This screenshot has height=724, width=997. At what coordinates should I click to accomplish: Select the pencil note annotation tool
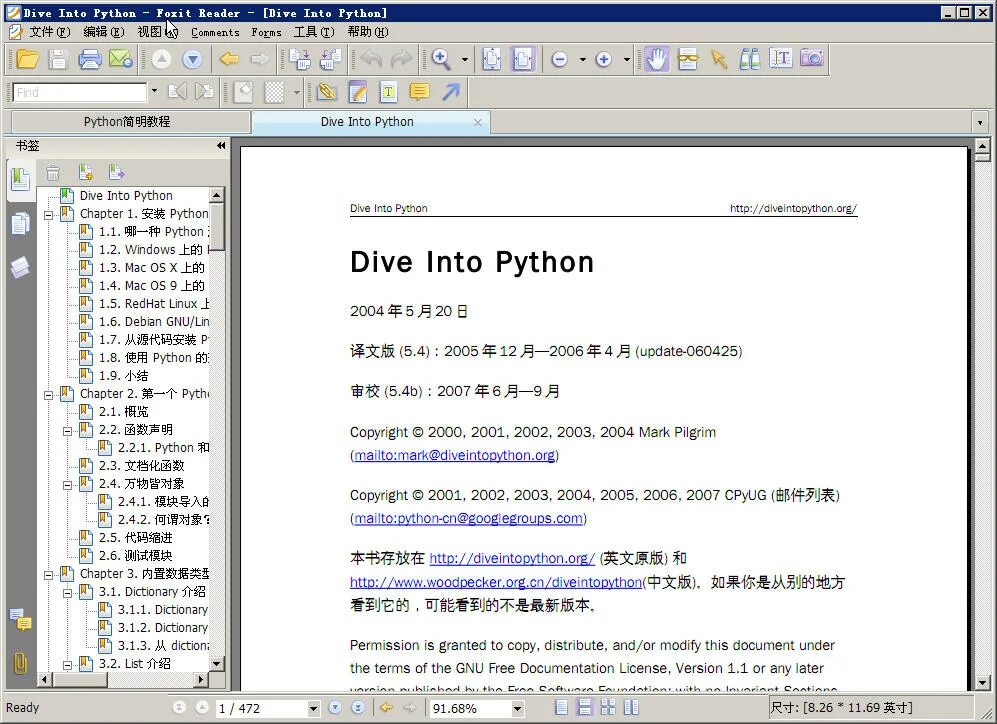pyautogui.click(x=358, y=92)
